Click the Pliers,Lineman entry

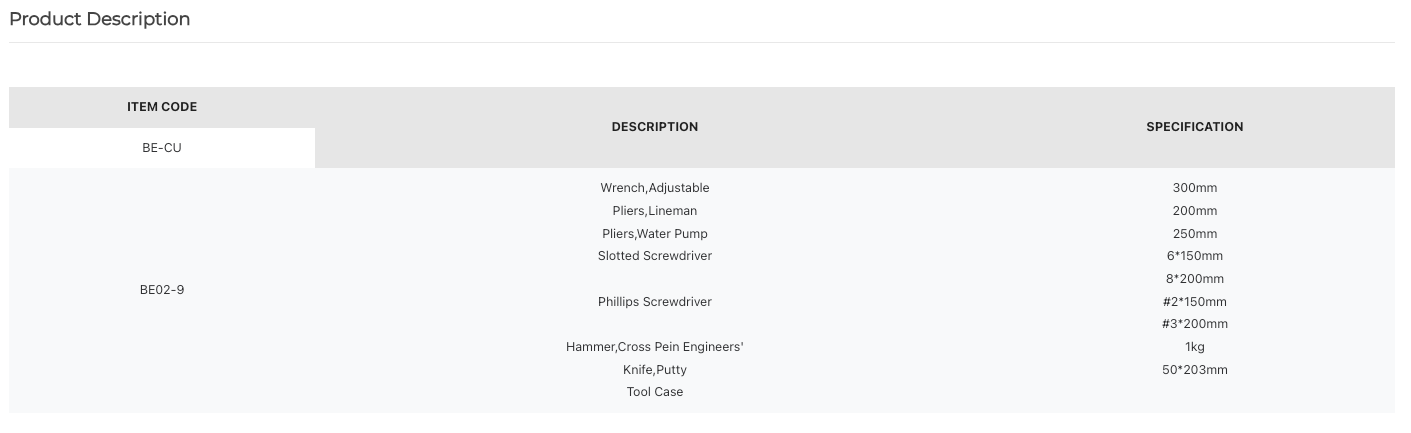tap(655, 211)
